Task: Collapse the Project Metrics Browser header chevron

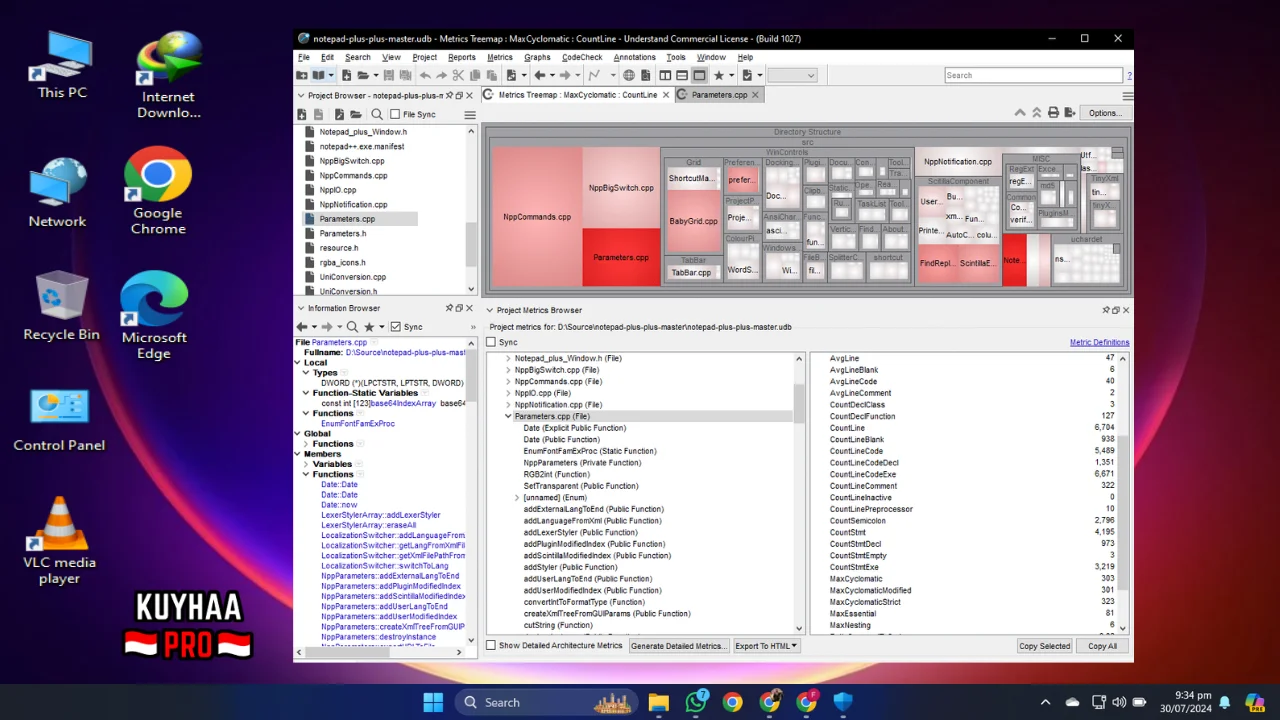Action: [x=490, y=310]
